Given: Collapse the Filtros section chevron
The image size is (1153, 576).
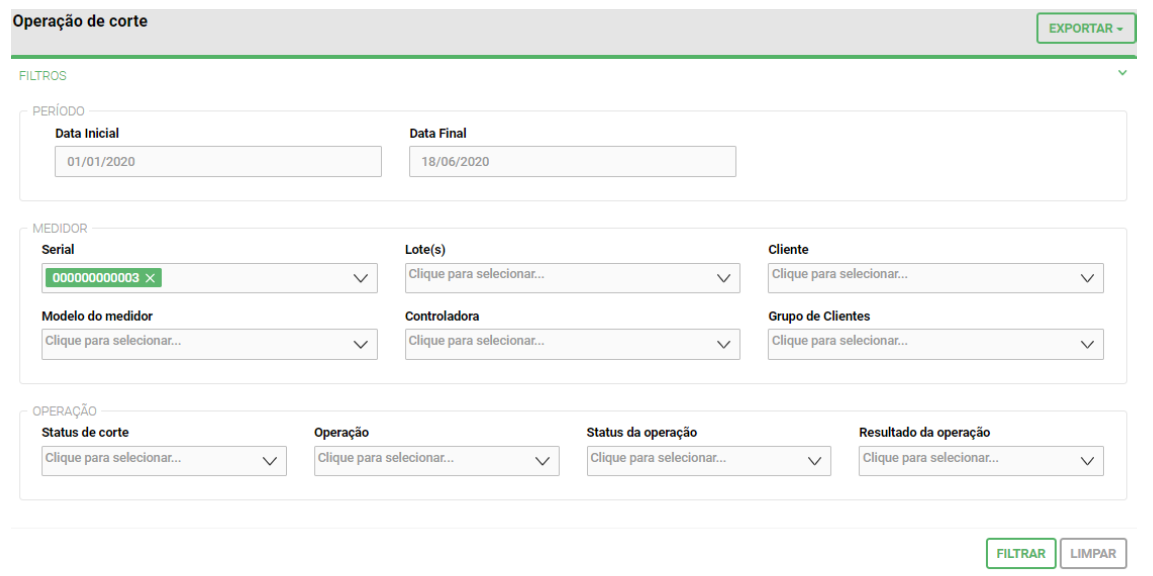Looking at the screenshot, I should (1122, 73).
